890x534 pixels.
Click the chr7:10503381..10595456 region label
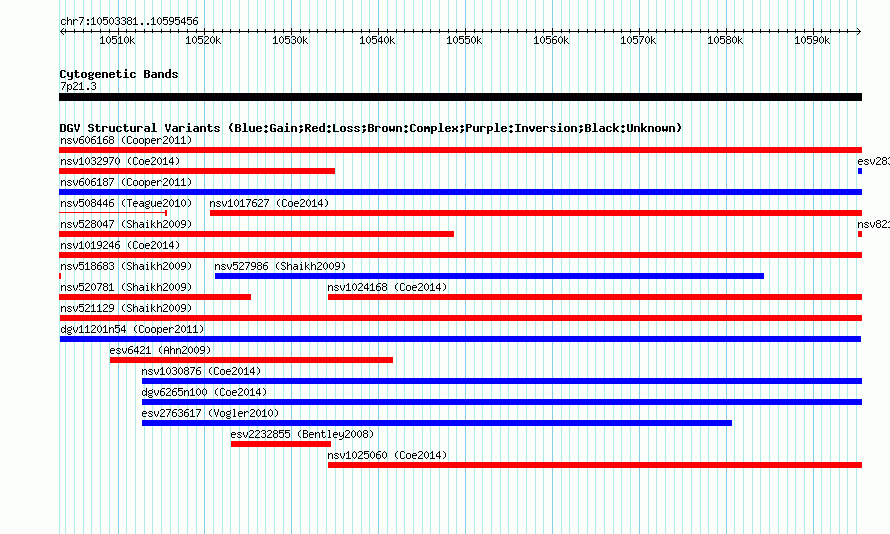pyautogui.click(x=129, y=22)
